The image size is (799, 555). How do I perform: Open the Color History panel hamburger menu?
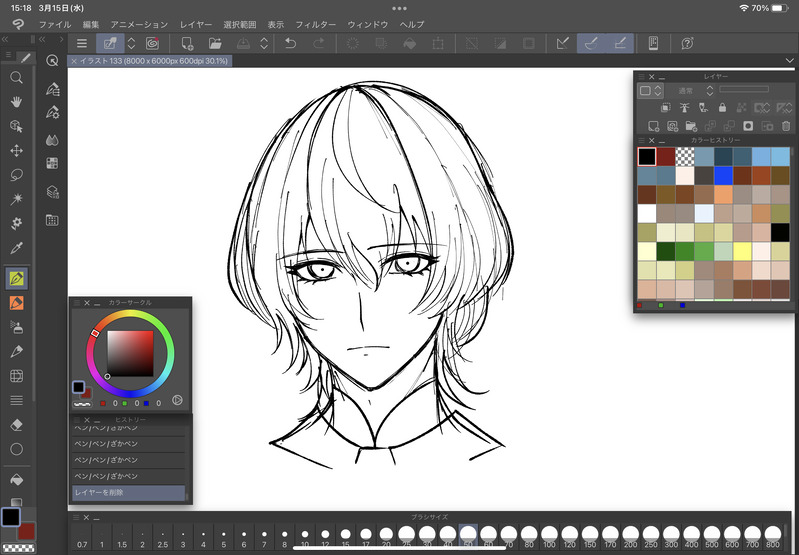click(x=642, y=140)
